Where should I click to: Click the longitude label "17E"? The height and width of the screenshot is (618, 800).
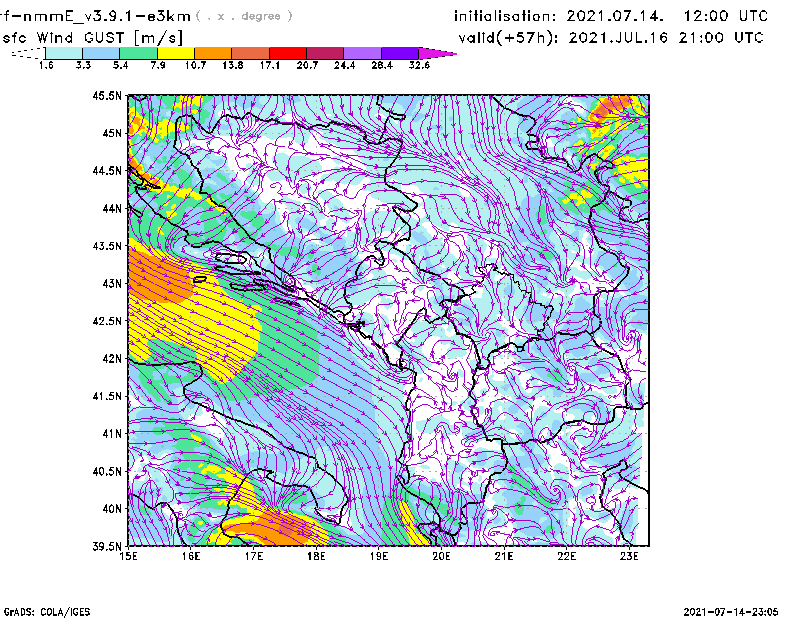[254, 556]
